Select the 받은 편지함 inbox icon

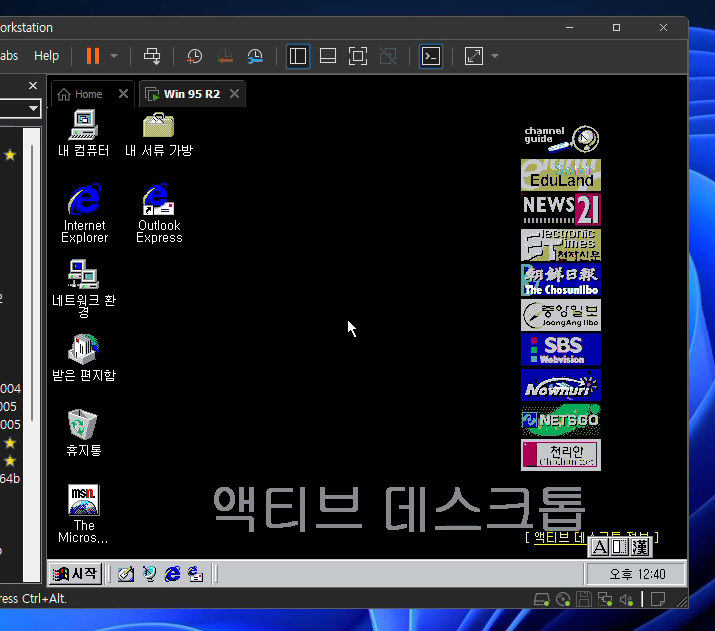coord(83,358)
